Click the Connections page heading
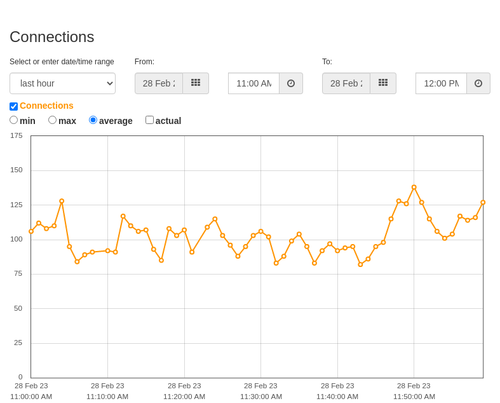The height and width of the screenshot is (403, 500). click(52, 37)
